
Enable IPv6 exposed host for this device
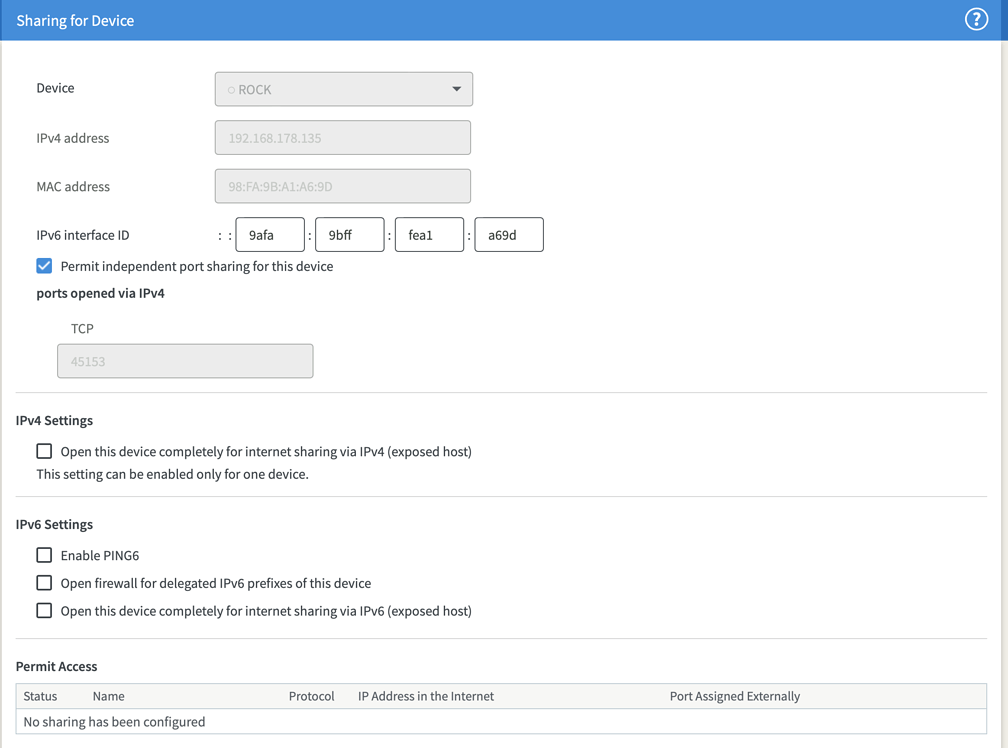point(44,611)
